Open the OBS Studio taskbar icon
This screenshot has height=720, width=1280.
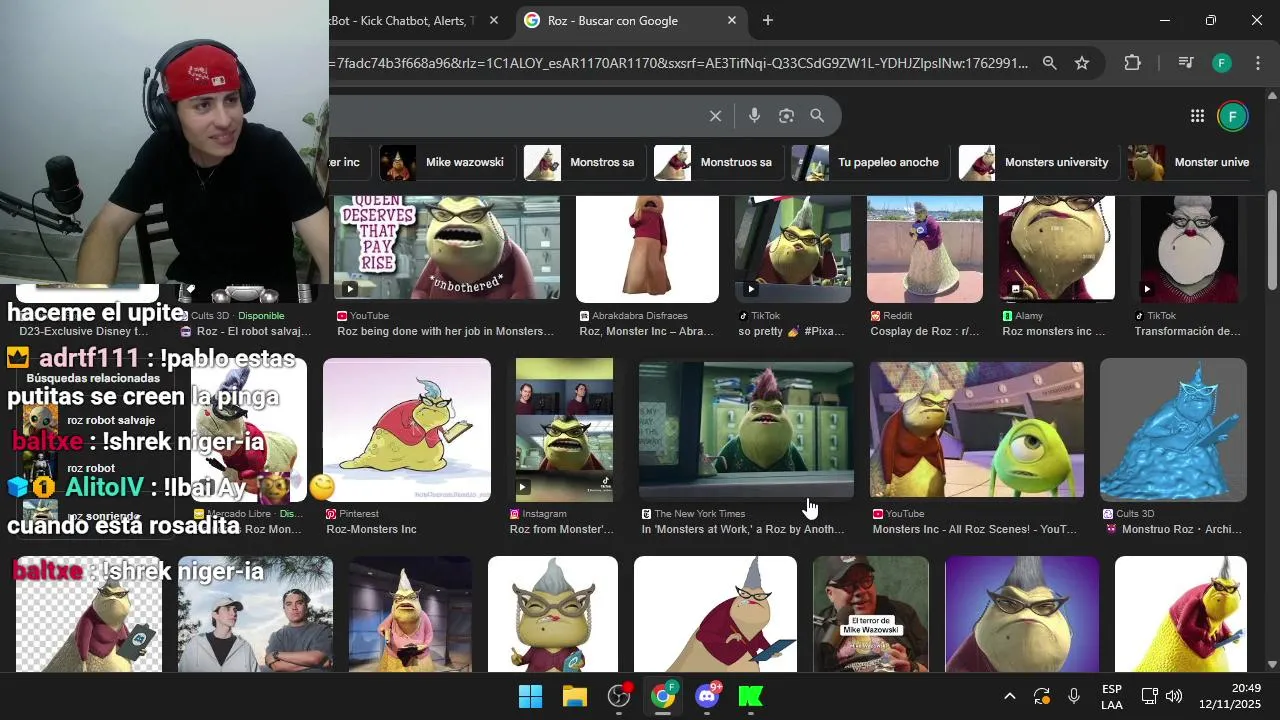coord(619,696)
